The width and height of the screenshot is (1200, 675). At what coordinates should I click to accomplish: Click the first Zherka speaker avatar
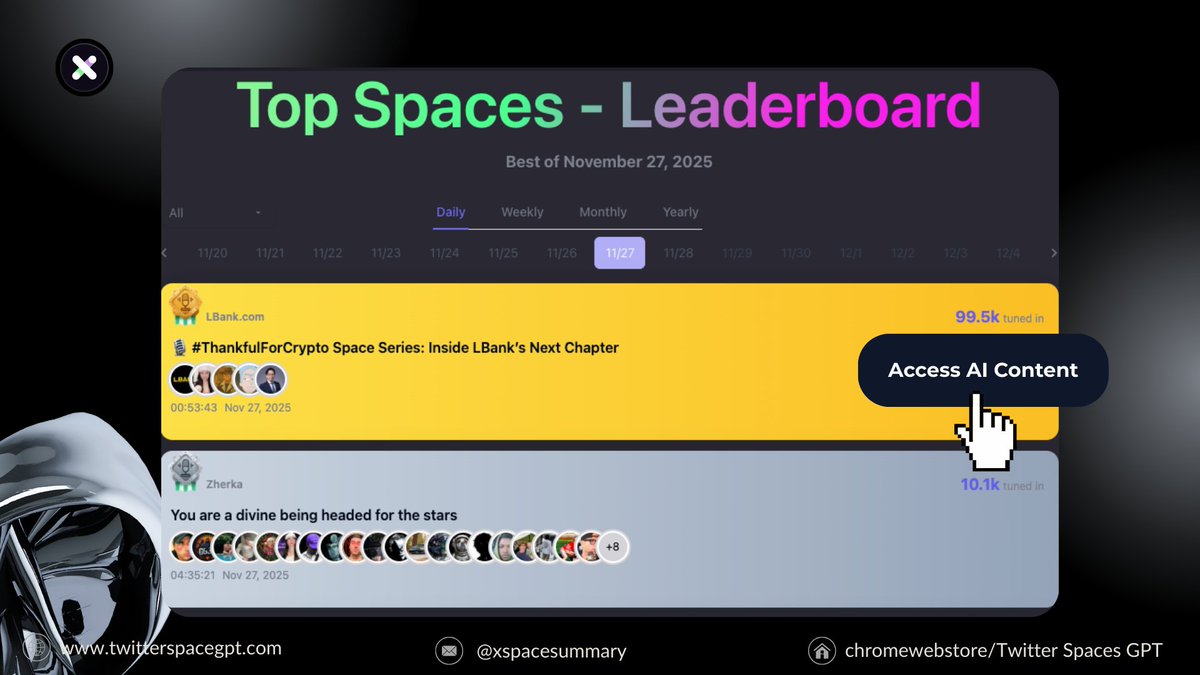tap(182, 547)
